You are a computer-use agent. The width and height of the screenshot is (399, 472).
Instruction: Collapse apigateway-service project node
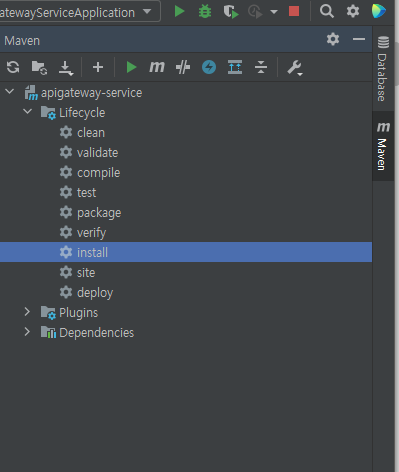coord(10,91)
